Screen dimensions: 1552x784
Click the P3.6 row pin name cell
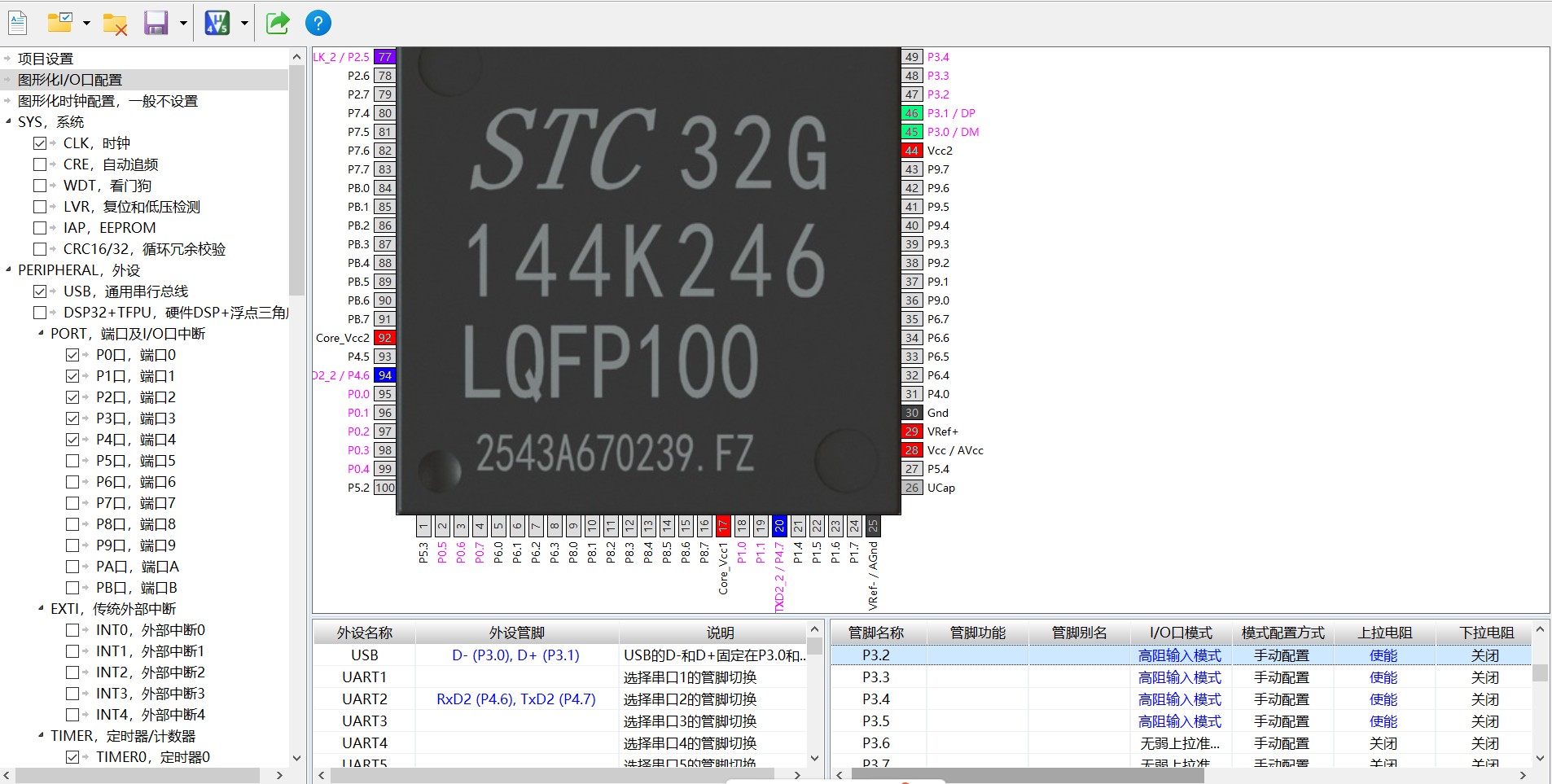tap(876, 743)
